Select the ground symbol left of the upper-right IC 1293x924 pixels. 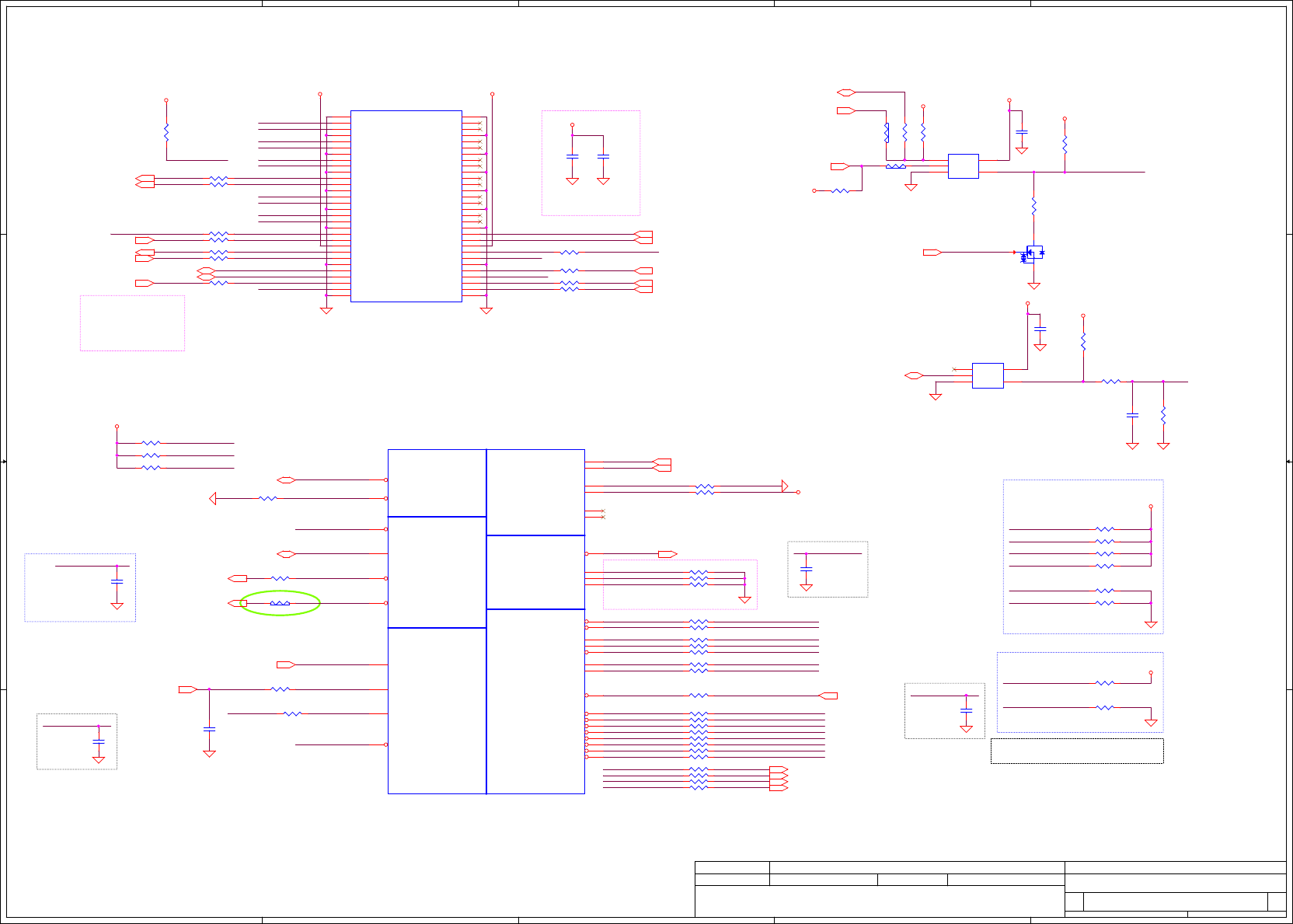pos(911,187)
